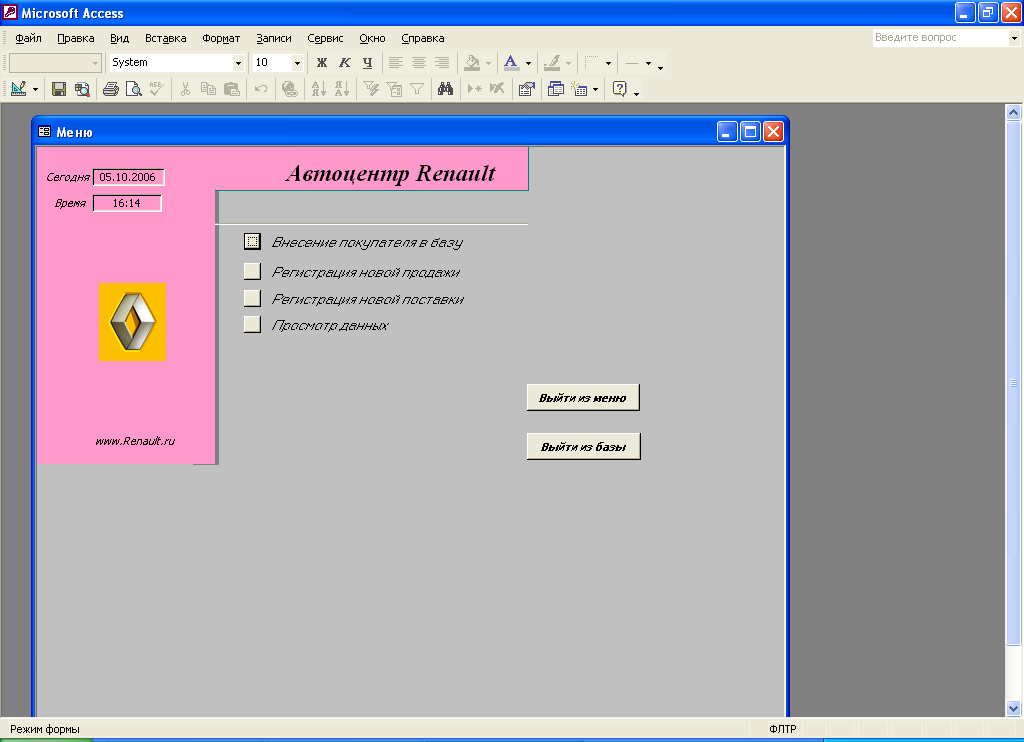Open the Справка menu

point(423,38)
